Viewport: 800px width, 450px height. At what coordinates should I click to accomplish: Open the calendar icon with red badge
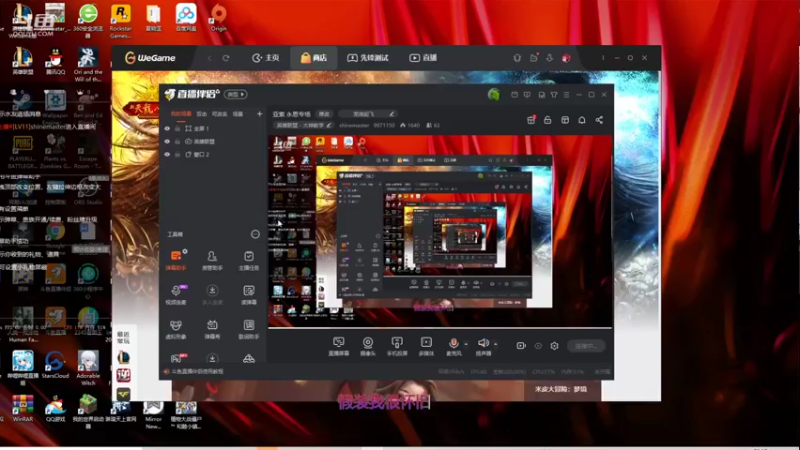(531, 120)
